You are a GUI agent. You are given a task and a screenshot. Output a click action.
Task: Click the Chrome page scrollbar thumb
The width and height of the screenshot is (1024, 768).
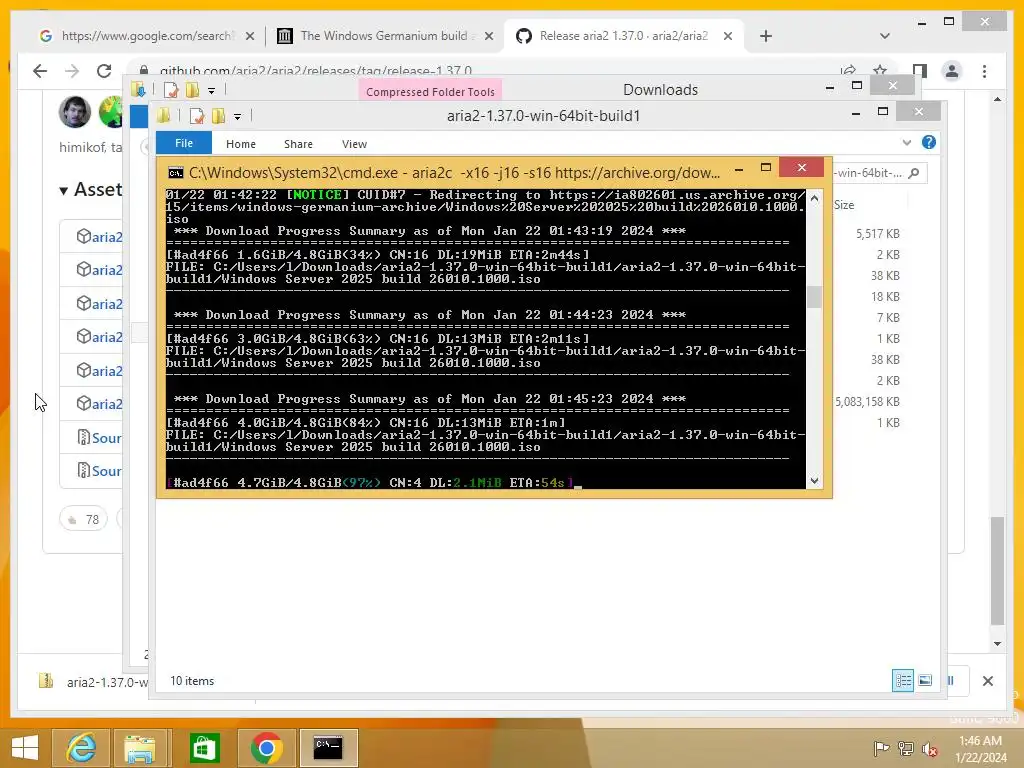pos(997,571)
